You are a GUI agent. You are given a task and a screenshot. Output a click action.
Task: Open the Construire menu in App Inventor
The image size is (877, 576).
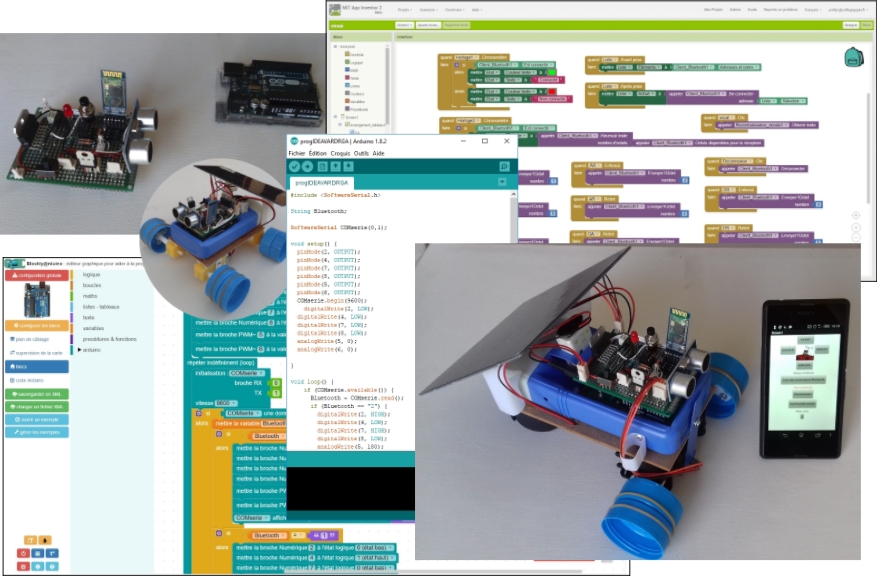453,10
